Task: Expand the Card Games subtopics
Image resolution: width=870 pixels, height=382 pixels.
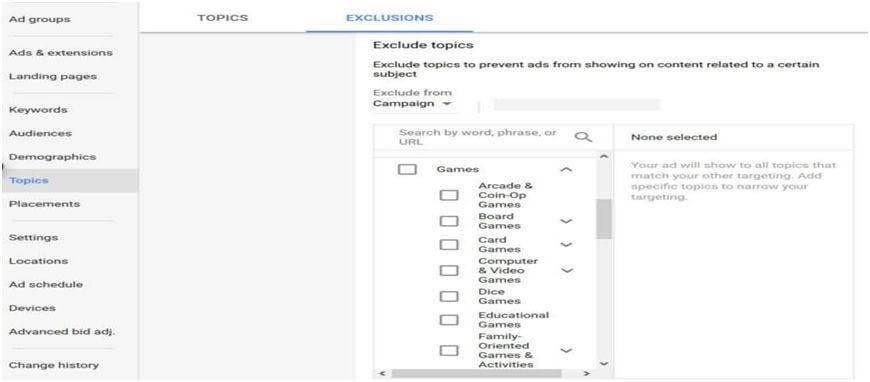Action: tap(566, 244)
